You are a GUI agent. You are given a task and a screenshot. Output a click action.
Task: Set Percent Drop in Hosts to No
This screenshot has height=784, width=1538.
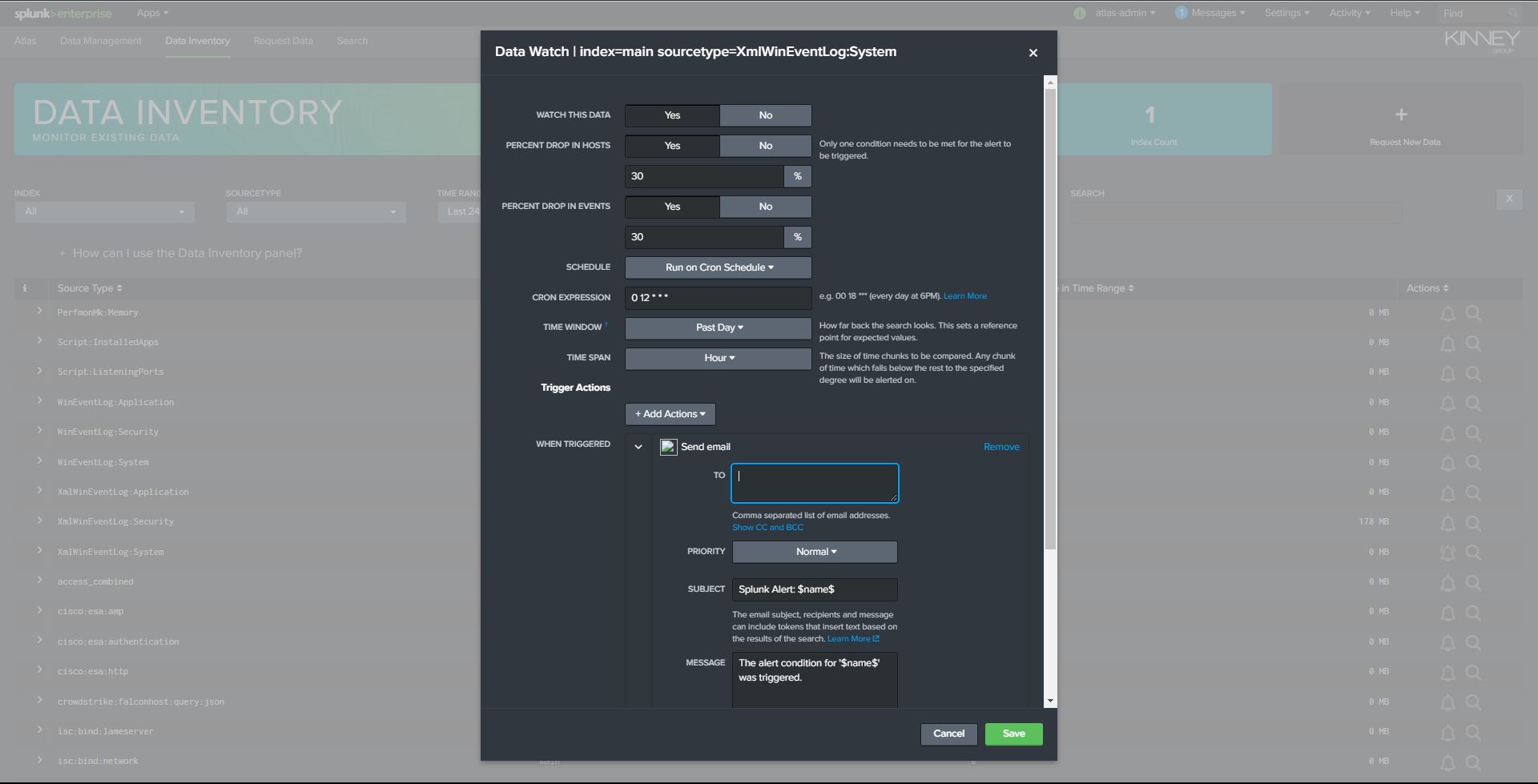(x=764, y=146)
